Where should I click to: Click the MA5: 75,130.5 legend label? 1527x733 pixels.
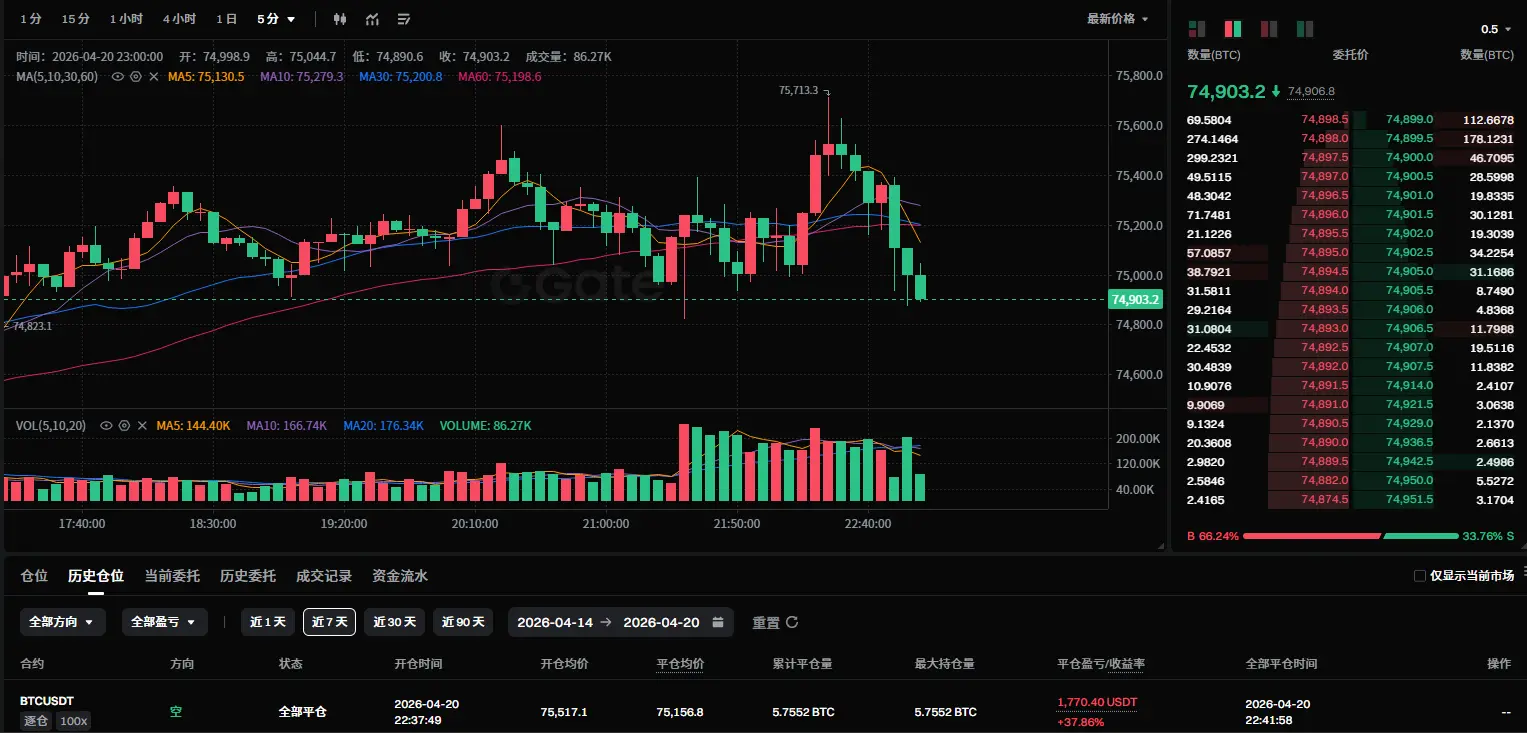pos(206,76)
